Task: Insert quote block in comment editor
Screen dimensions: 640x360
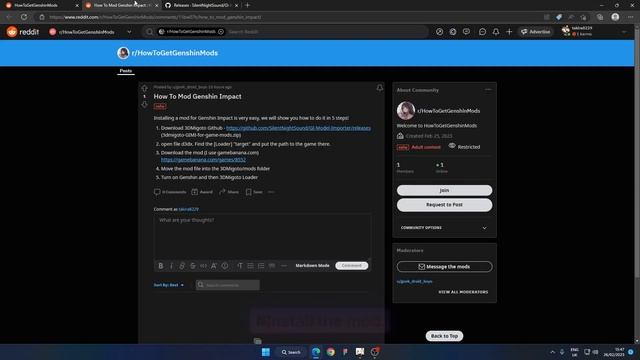Action: point(272,266)
